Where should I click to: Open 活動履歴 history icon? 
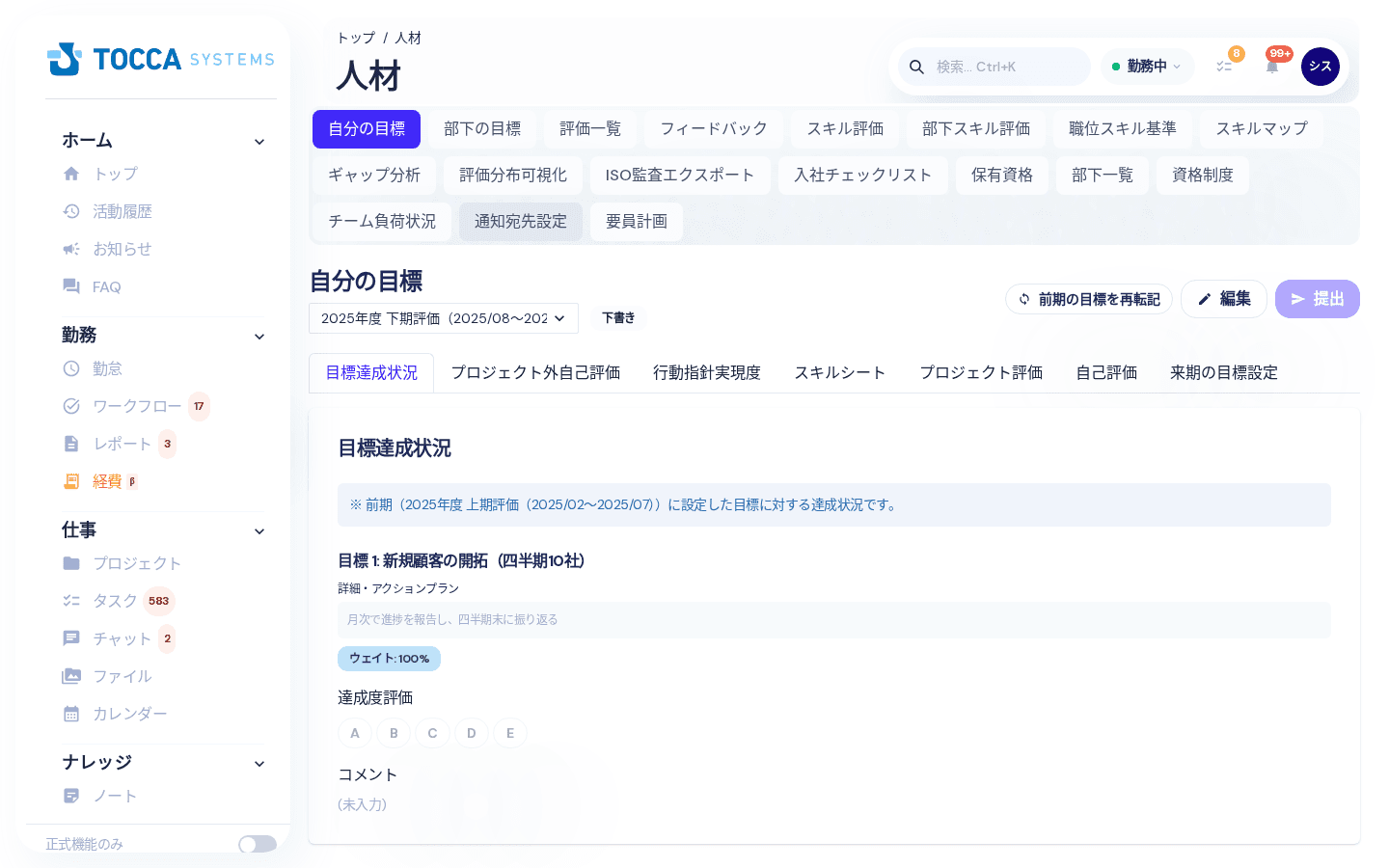(x=71, y=211)
